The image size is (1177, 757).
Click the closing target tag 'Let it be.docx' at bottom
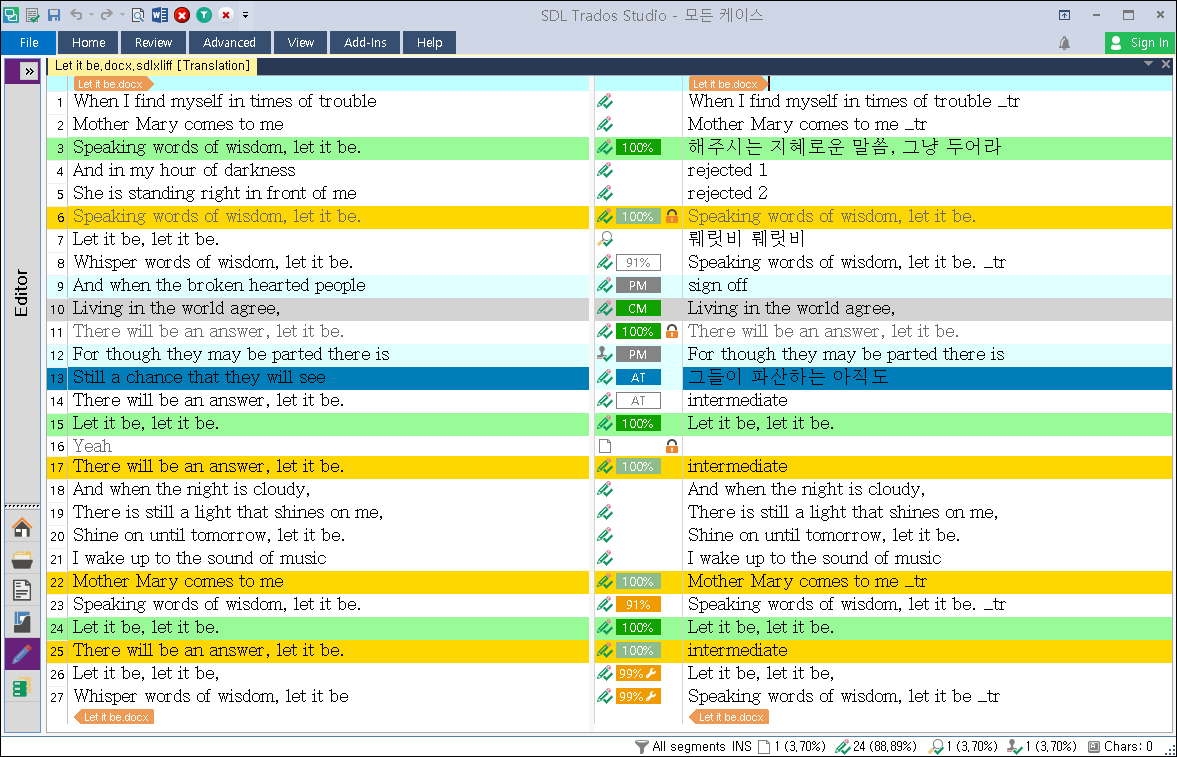730,717
